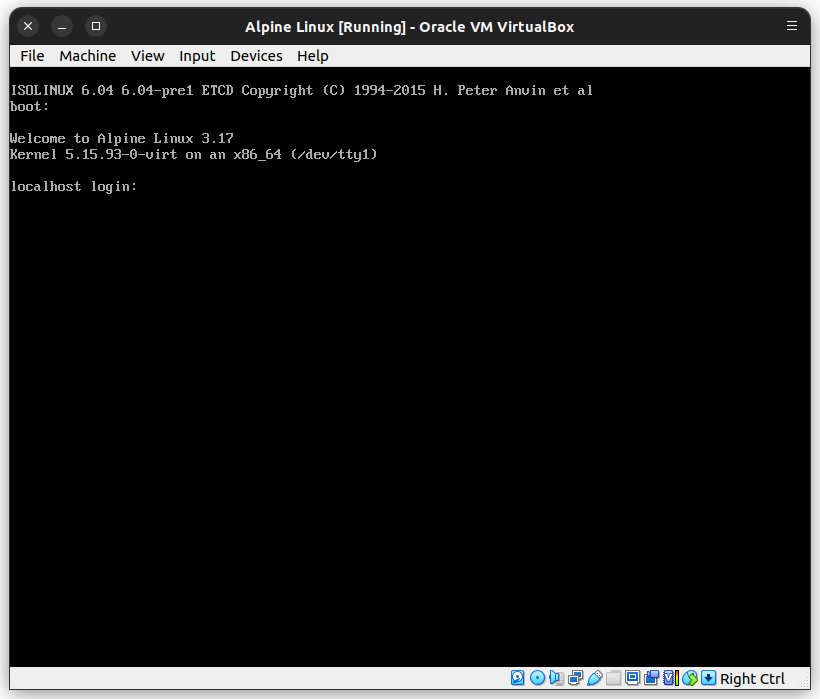Open the Machine menu
Viewport: 820px width, 699px height.
pos(87,56)
